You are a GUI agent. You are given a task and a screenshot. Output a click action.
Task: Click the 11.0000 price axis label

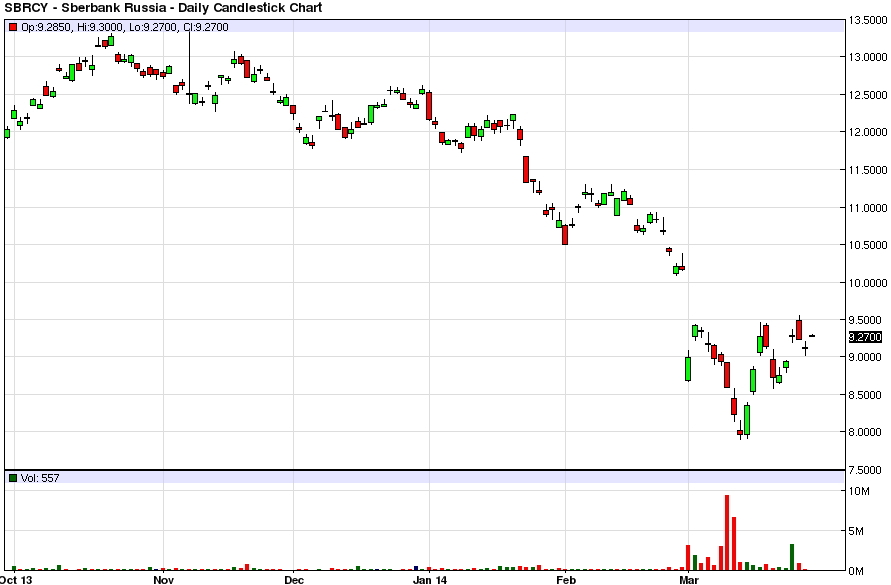867,208
